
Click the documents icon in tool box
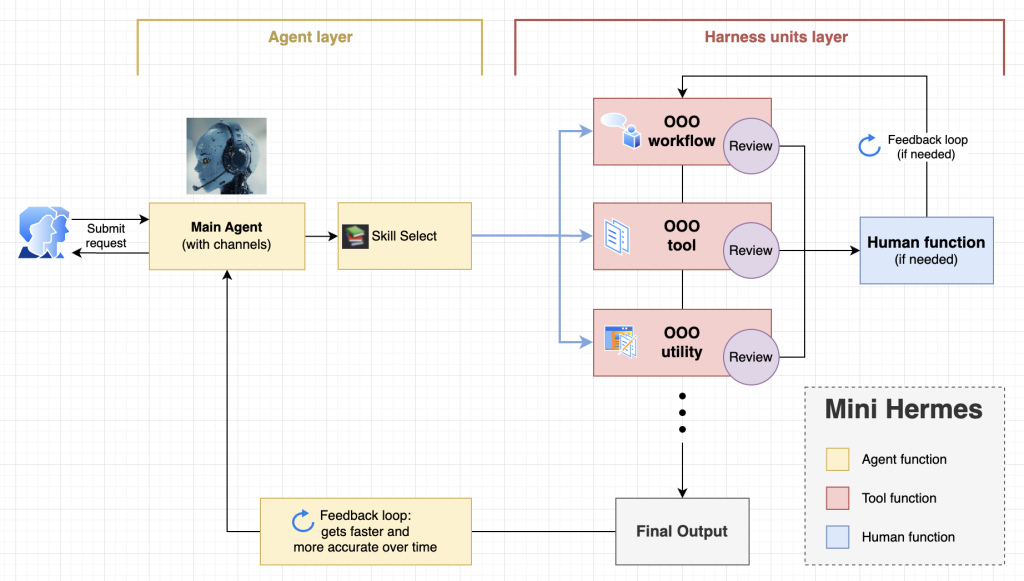(x=617, y=236)
